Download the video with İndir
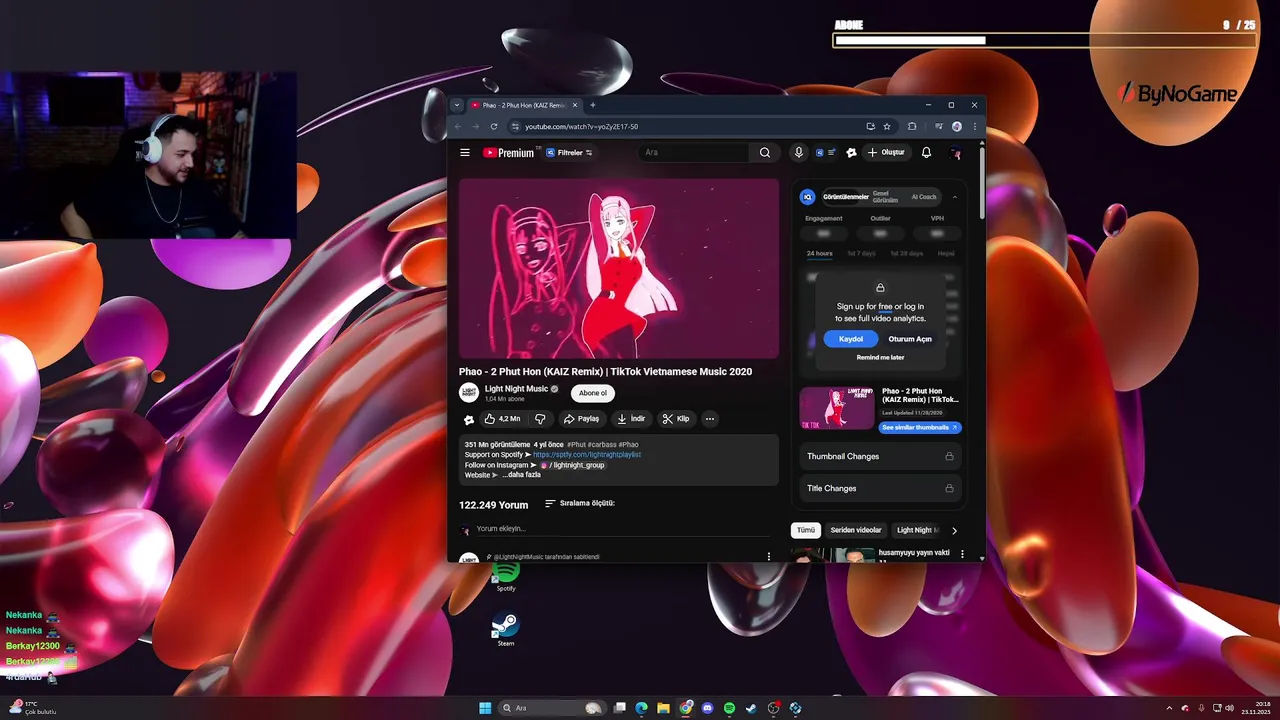This screenshot has width=1280, height=720. [631, 419]
